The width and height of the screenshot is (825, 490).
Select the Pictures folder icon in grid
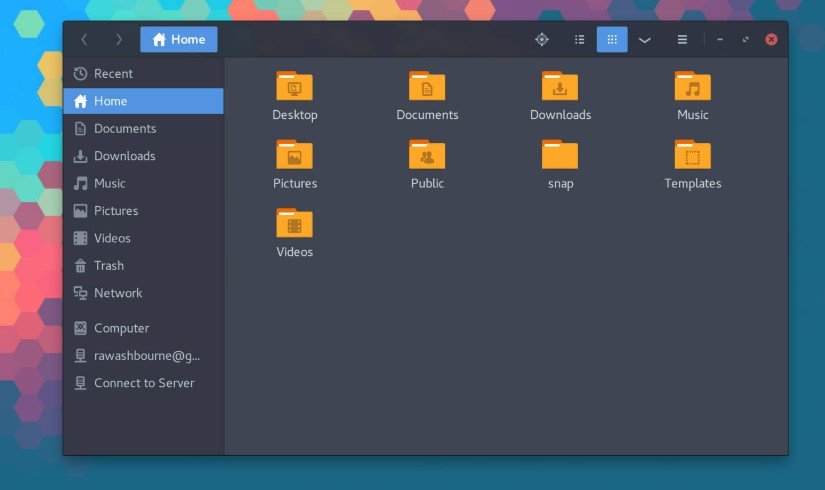pos(295,155)
